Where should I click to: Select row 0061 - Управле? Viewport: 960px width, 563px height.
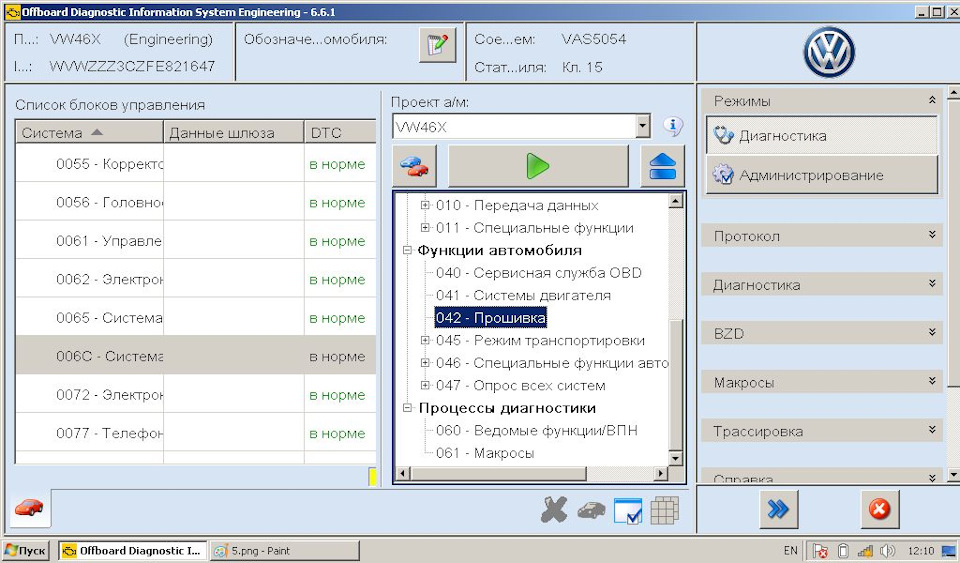pyautogui.click(x=196, y=240)
